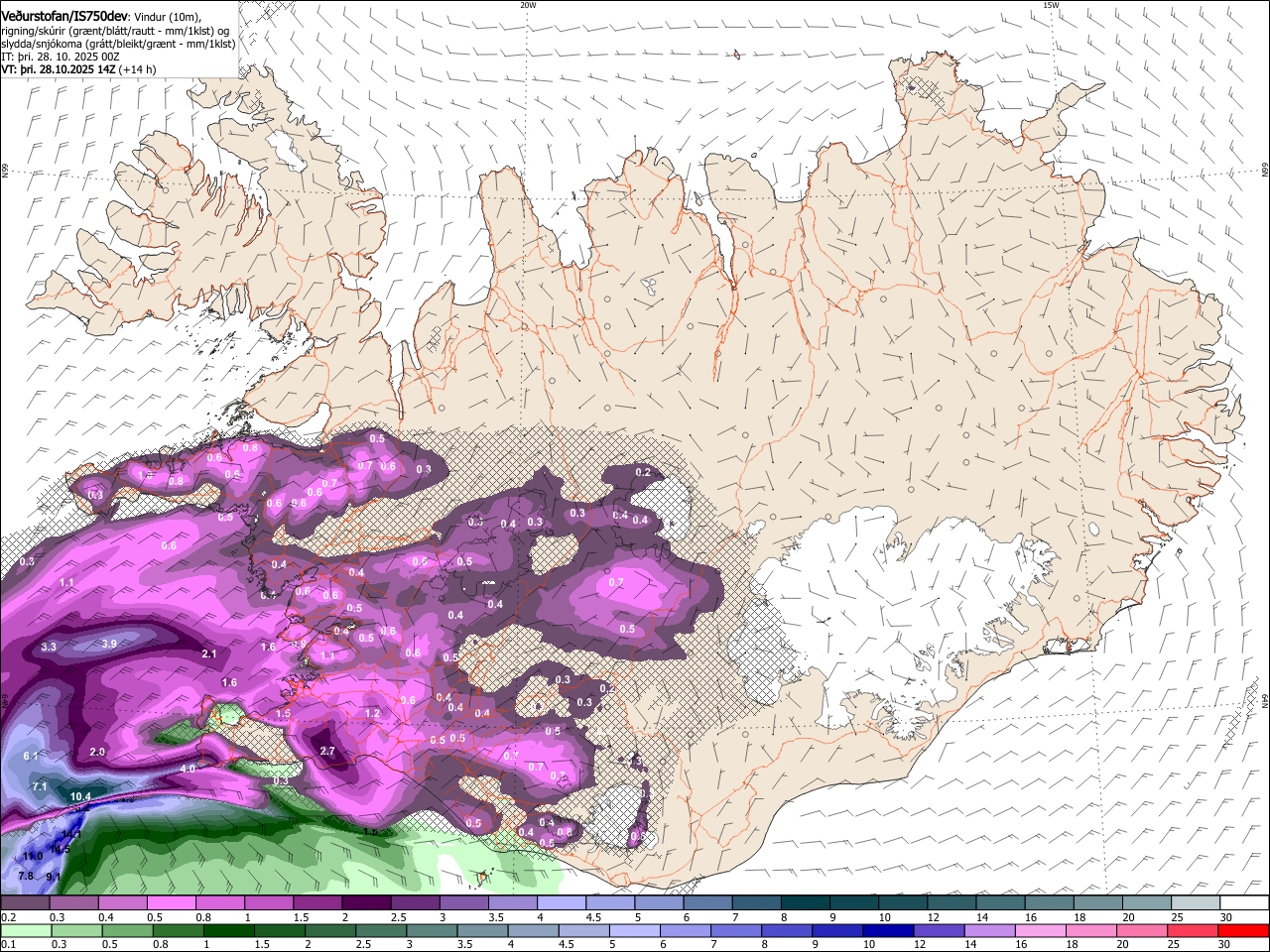This screenshot has width=1270, height=952.
Task: Pick the dark teal upper swatch between 8 and 9
Action: (x=806, y=903)
